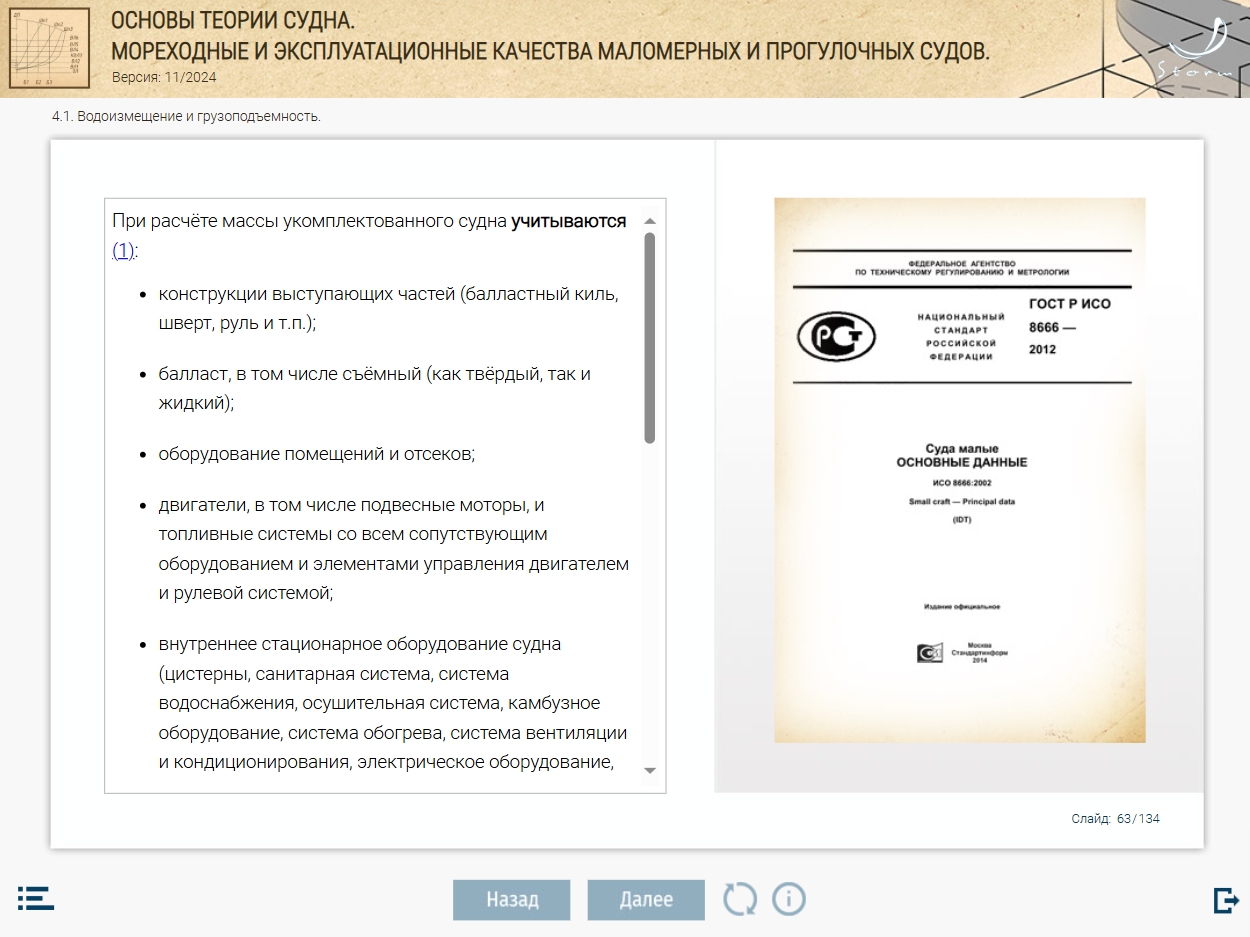The width and height of the screenshot is (1250, 937).
Task: Click the scroll down arrow of text box
Action: (650, 770)
